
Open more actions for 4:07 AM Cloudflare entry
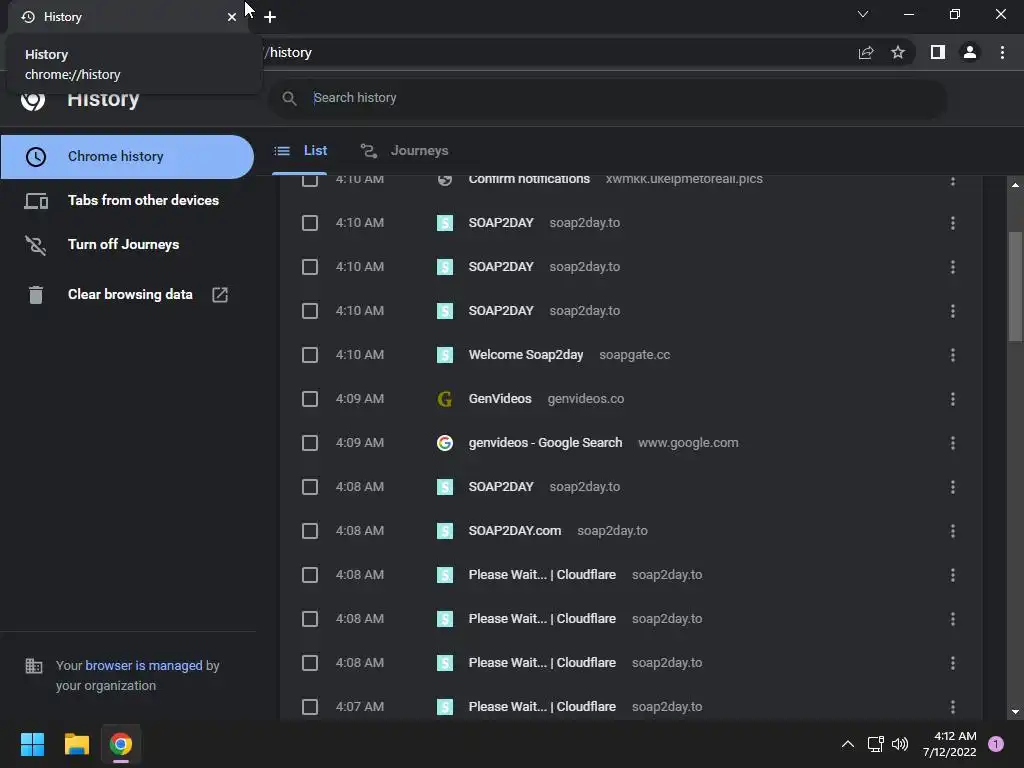[953, 707]
